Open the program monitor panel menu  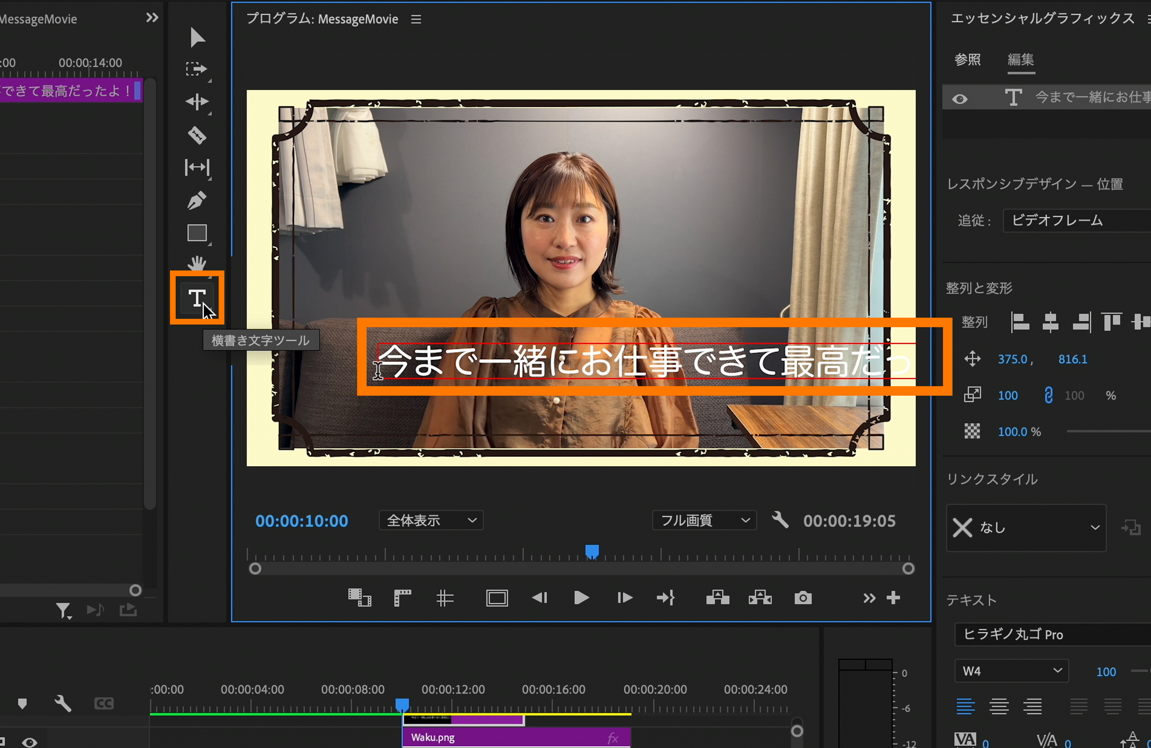[x=416, y=19]
